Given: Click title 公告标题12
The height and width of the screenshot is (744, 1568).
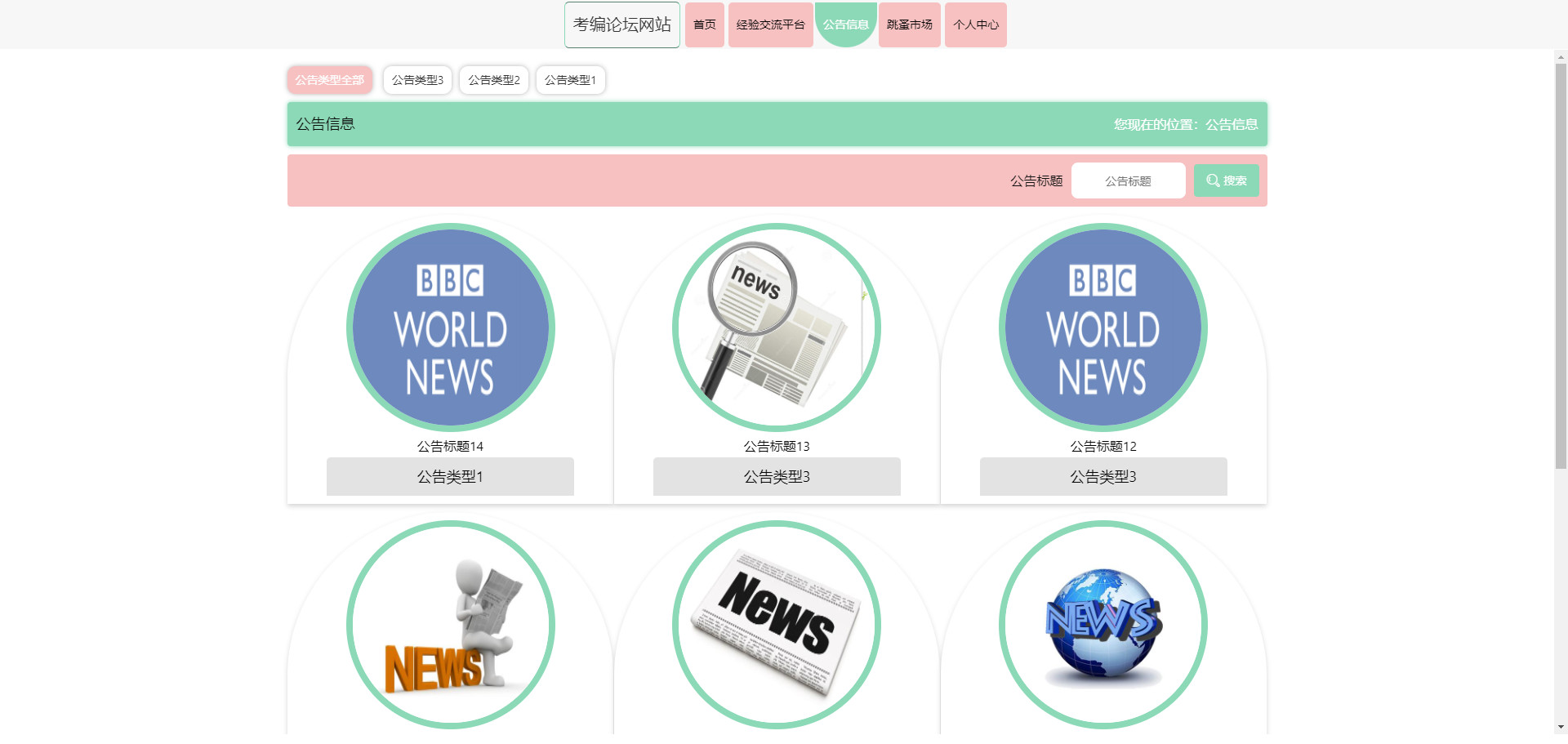Looking at the screenshot, I should [x=1103, y=446].
